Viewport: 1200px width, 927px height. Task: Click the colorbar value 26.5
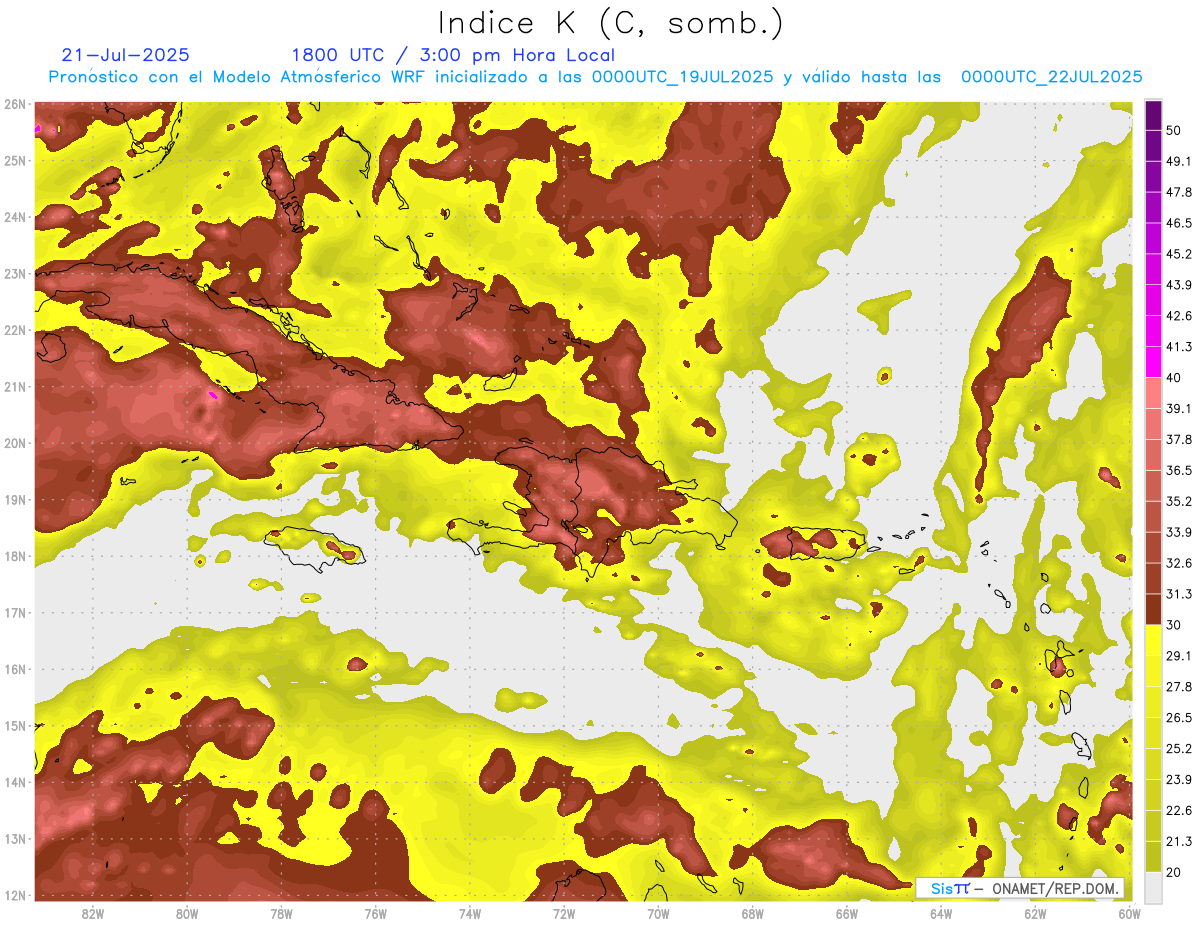[1180, 718]
